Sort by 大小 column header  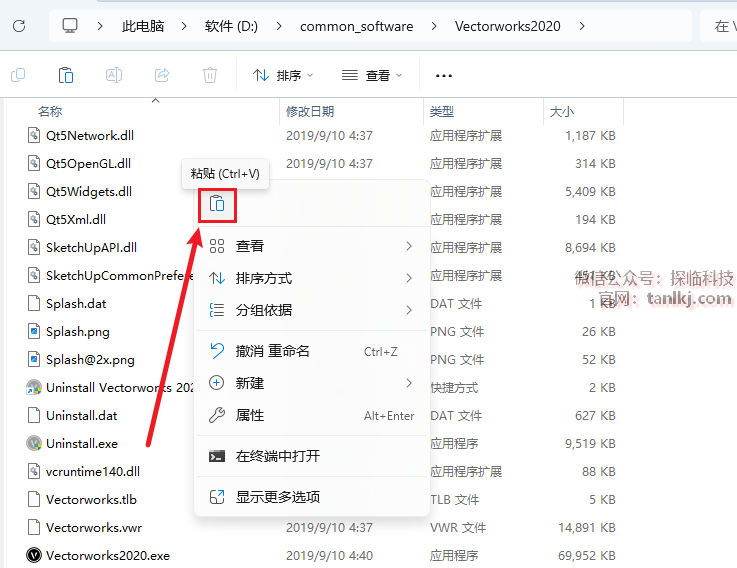coord(562,111)
